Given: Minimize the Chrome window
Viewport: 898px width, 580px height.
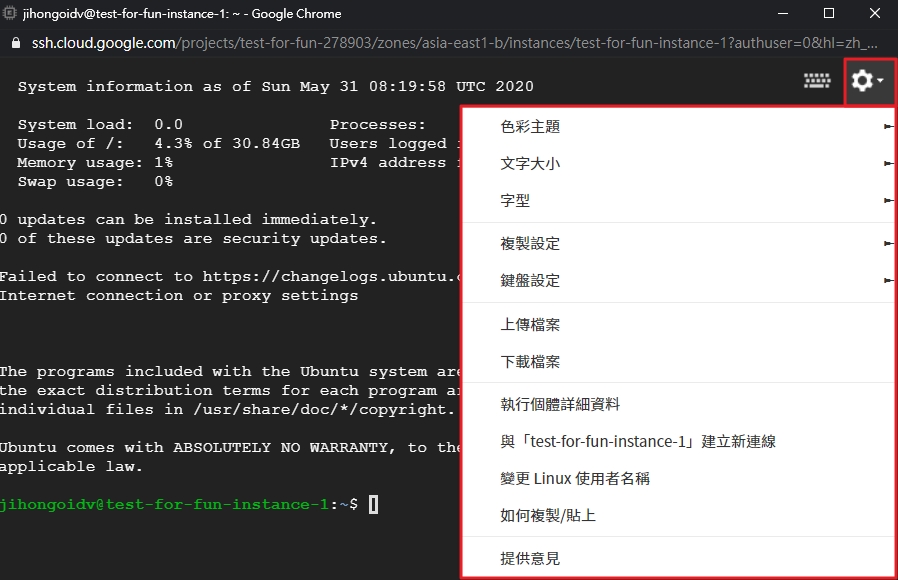Looking at the screenshot, I should tap(783, 13).
